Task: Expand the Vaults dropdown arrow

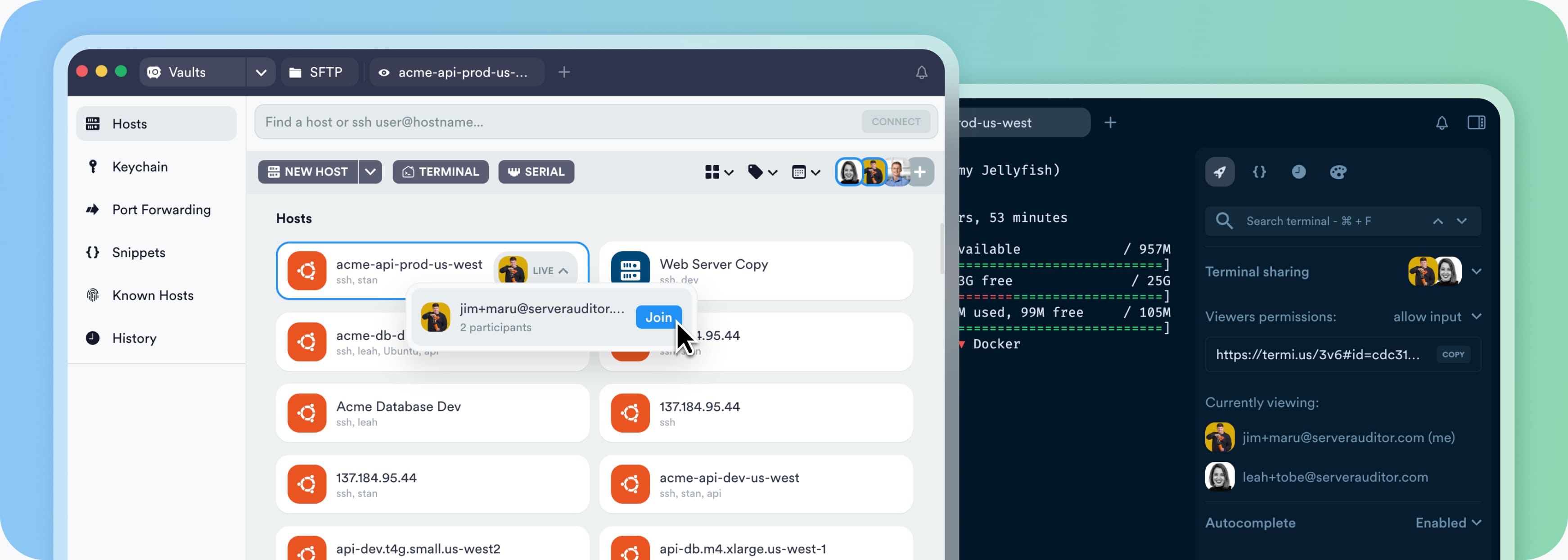Action: pos(261,72)
